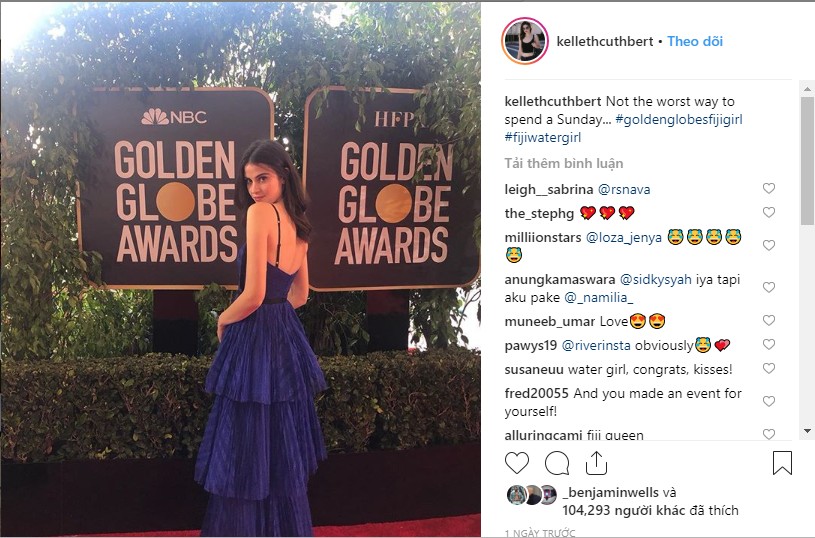This screenshot has height=538, width=815.
Task: Like fred20055's comment heart
Action: 769,401
